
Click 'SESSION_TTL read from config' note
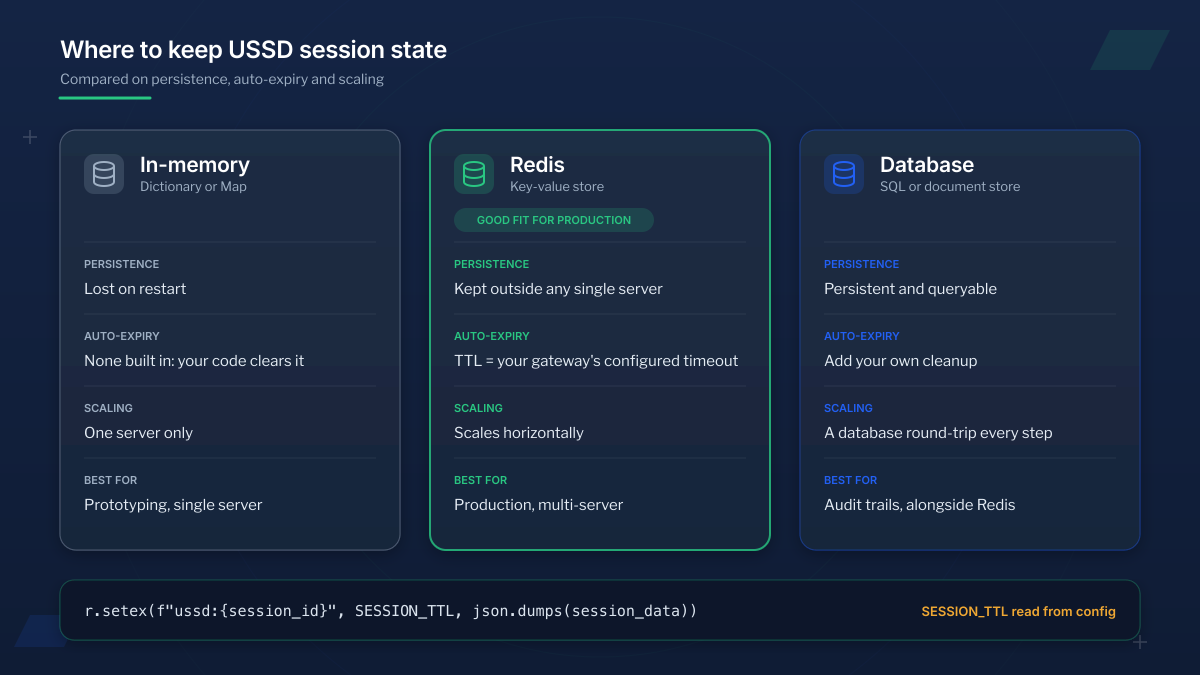1018,611
